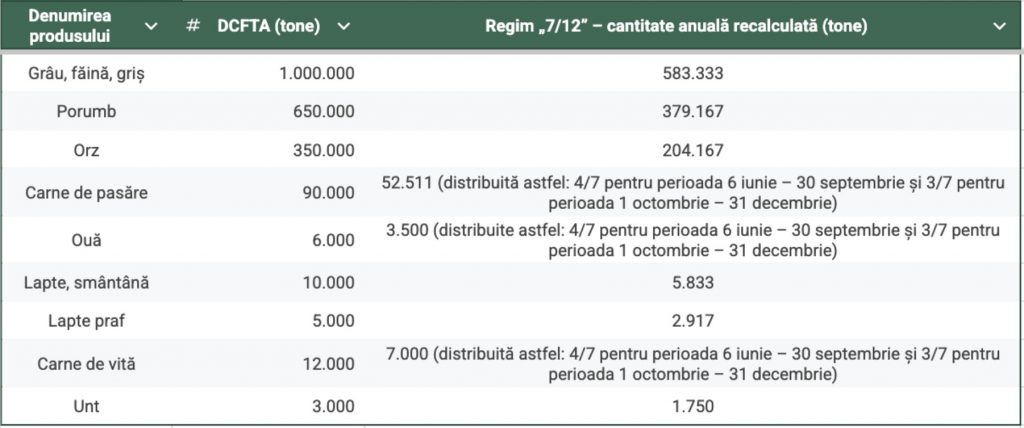
Task: Select the 583.333 recalculated quantity cell
Action: click(692, 73)
